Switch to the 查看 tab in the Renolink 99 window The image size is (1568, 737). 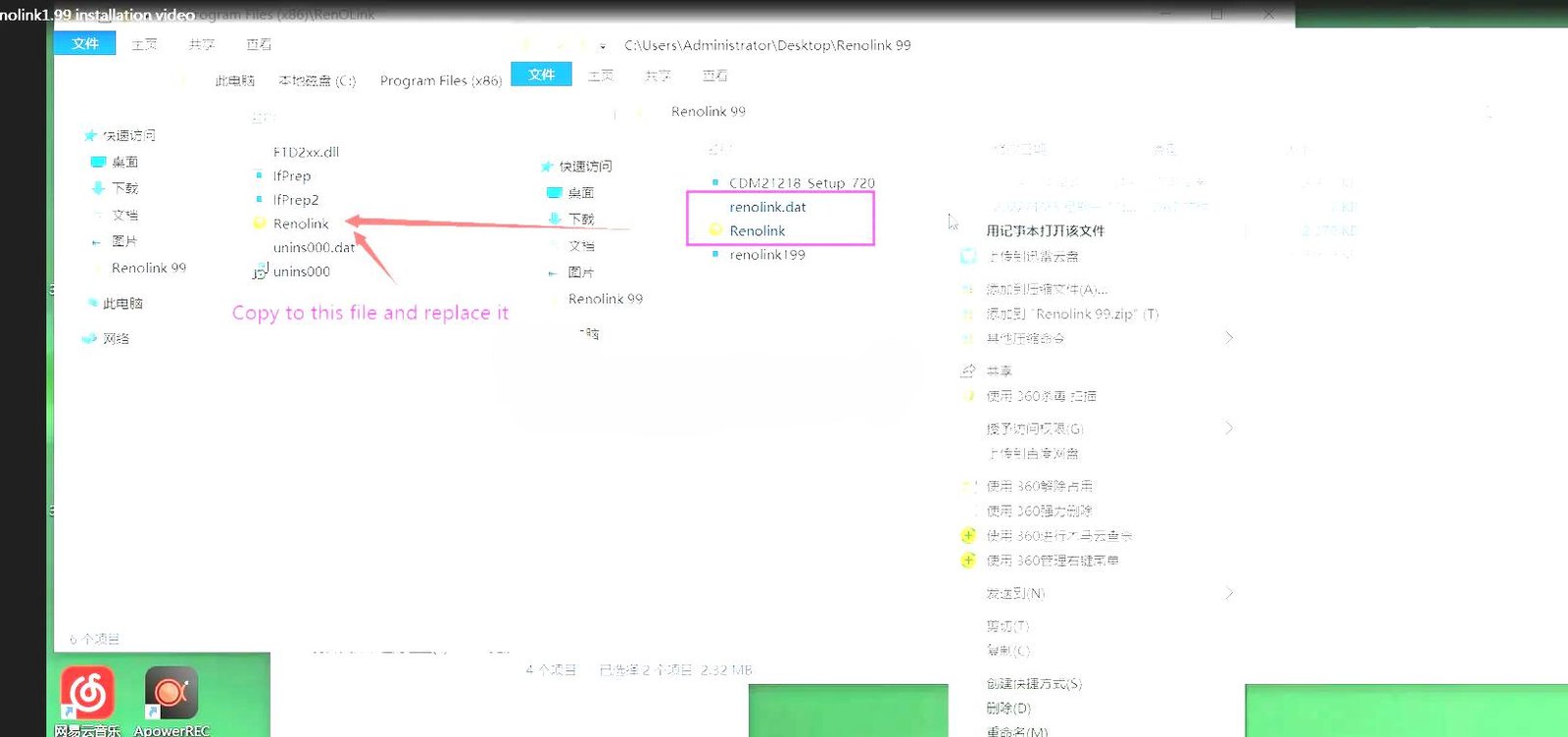[715, 75]
